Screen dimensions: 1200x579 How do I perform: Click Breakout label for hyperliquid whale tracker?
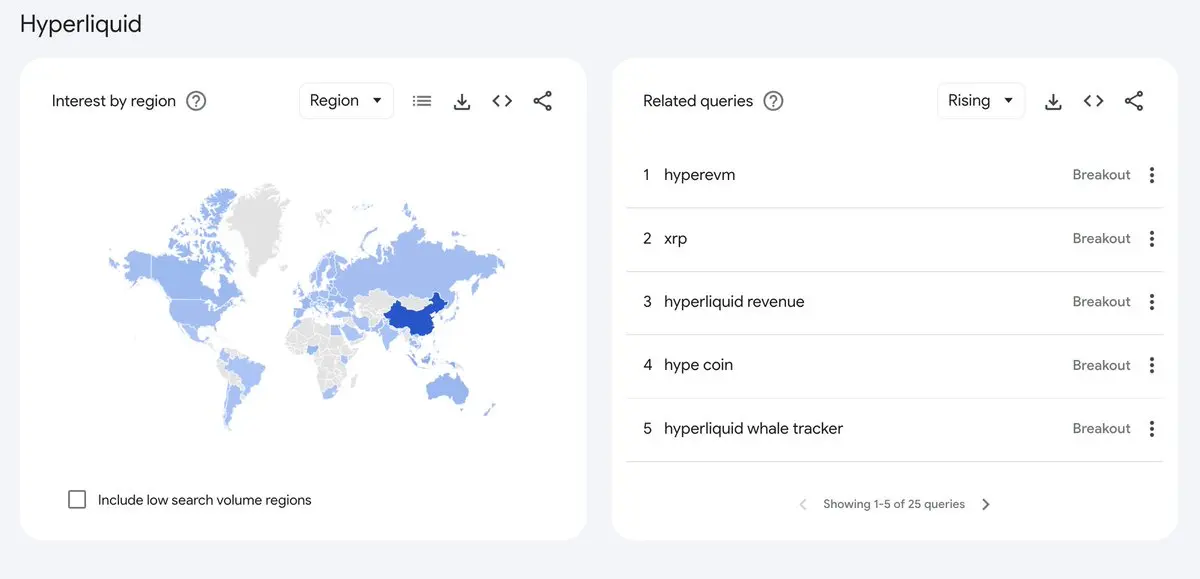pyautogui.click(x=1101, y=429)
